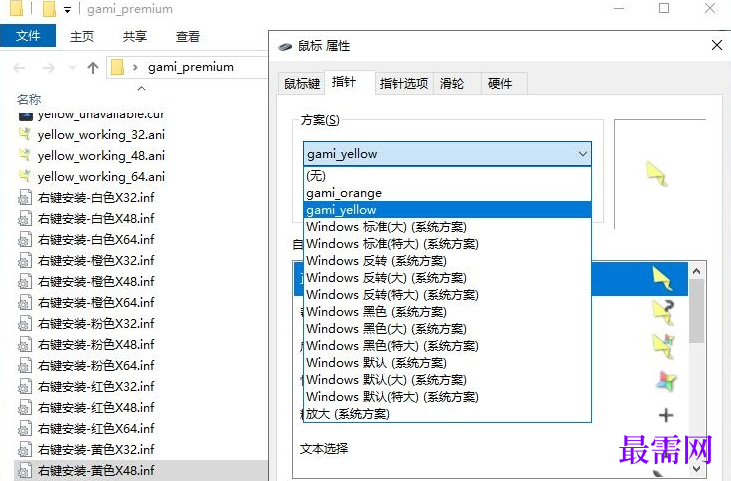Select the 文本选择 cursor row
The width and height of the screenshot is (731, 481).
(x=491, y=449)
